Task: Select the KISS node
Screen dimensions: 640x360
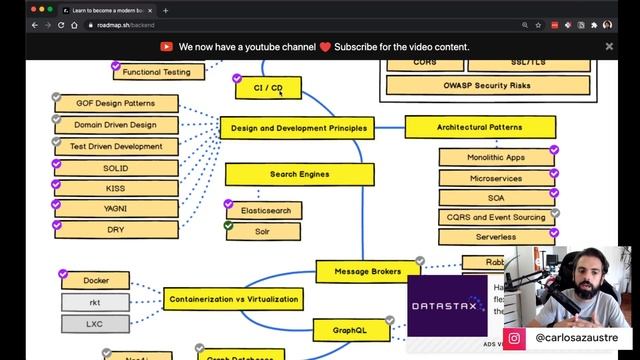Action: pos(116,189)
